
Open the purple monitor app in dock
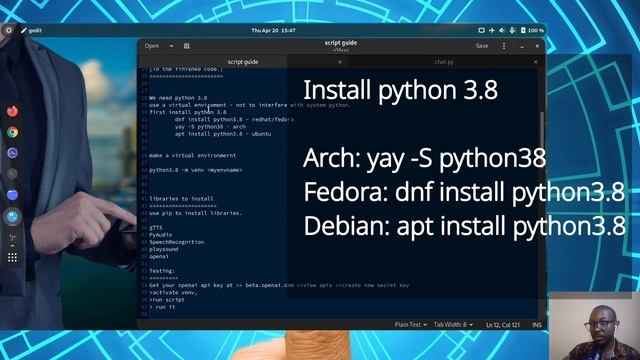tap(12, 153)
